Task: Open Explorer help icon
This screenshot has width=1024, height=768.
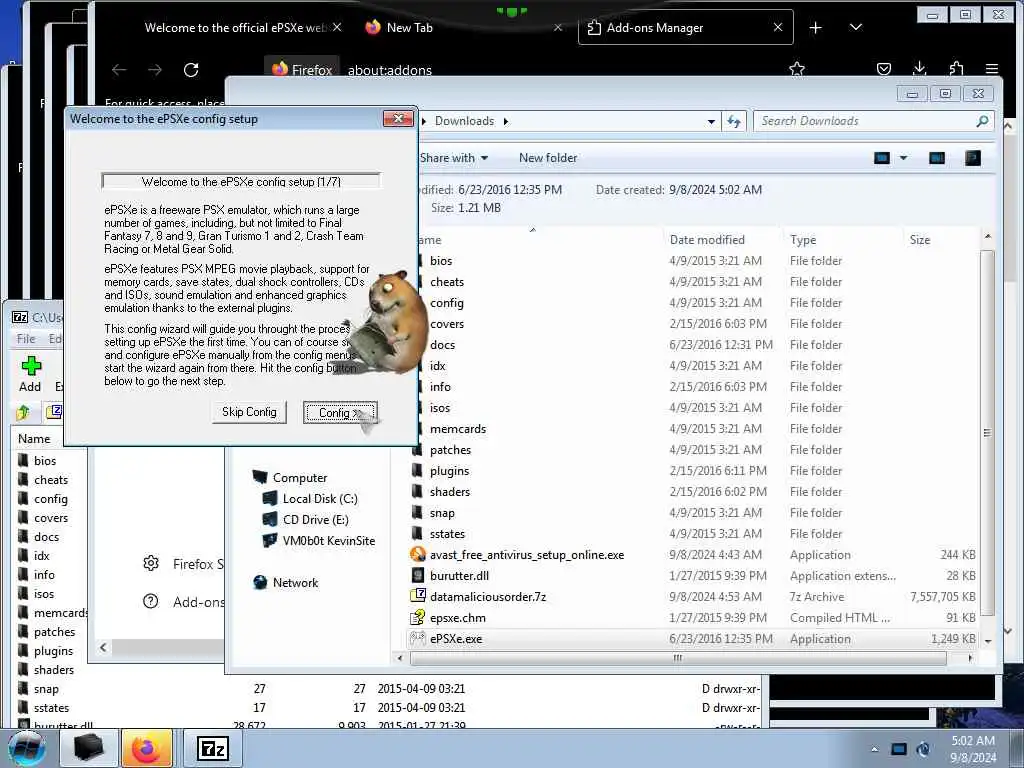Action: [x=972, y=158]
